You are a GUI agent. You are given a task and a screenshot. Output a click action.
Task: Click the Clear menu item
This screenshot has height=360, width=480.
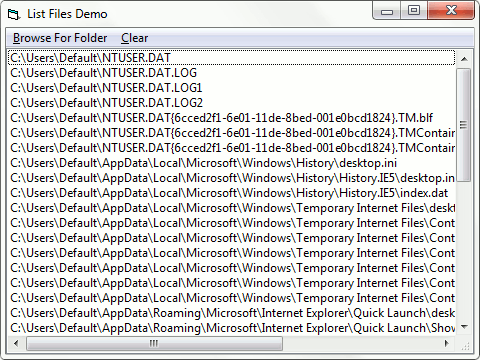(134, 38)
